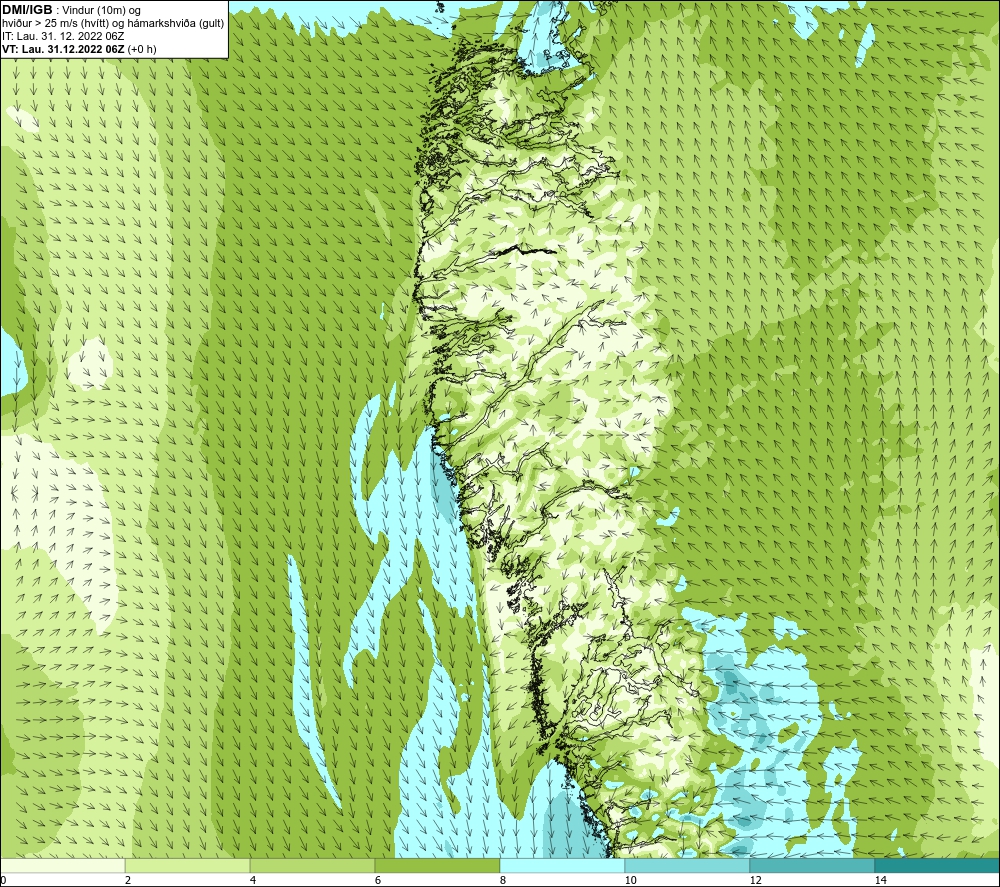Screen dimensions: 1000x887
Task: Click the 6–8 m/s darker green scale segment
Action: (438, 865)
